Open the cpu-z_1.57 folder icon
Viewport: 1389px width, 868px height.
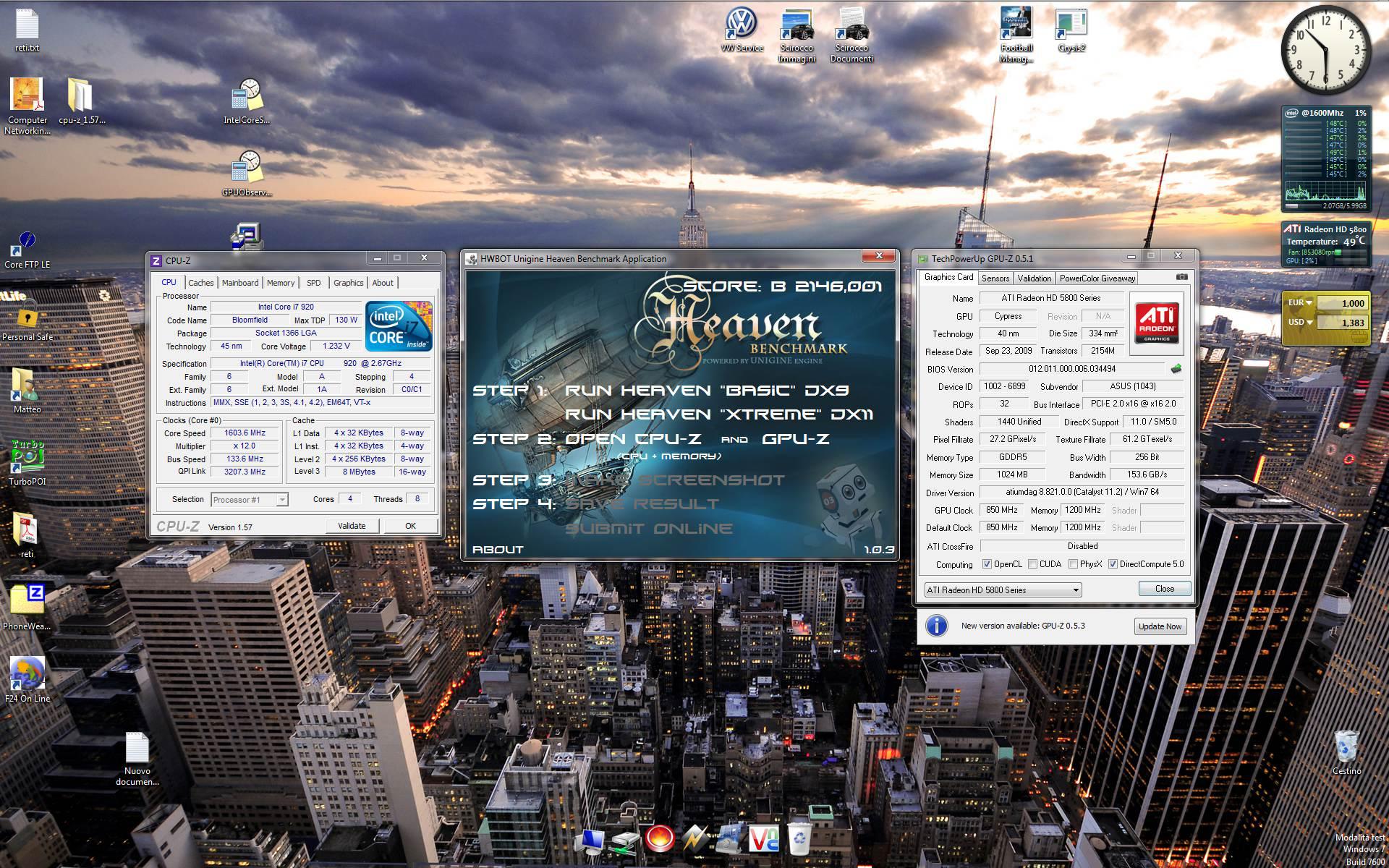click(x=82, y=100)
